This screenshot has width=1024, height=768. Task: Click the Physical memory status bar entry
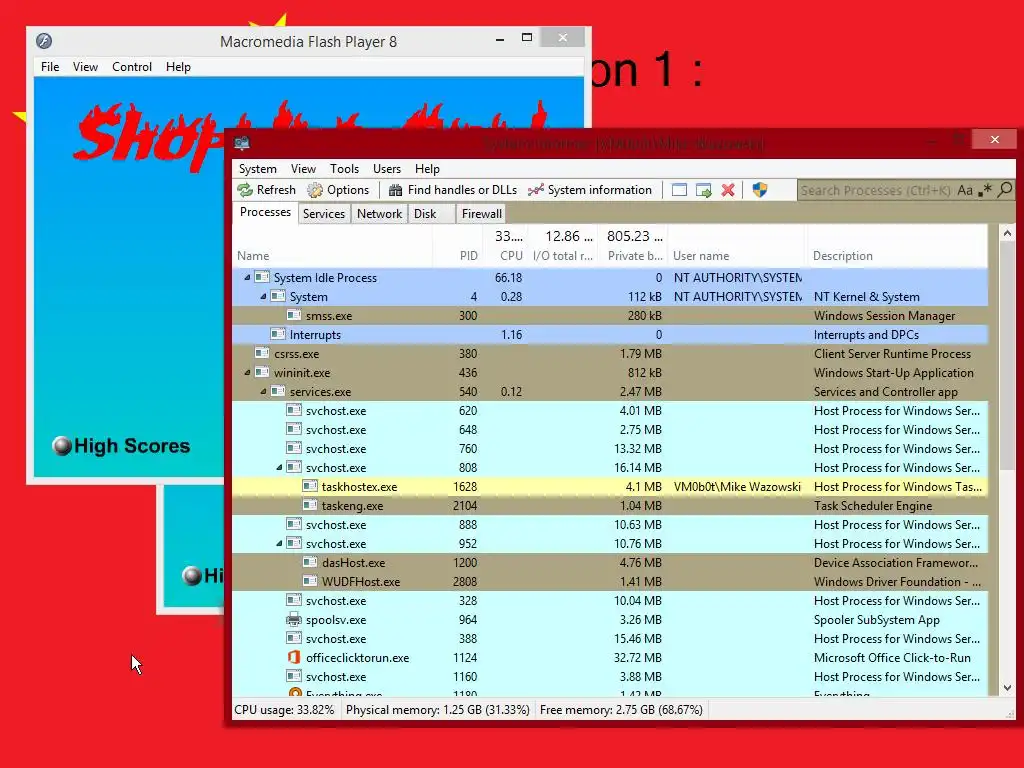coord(438,710)
